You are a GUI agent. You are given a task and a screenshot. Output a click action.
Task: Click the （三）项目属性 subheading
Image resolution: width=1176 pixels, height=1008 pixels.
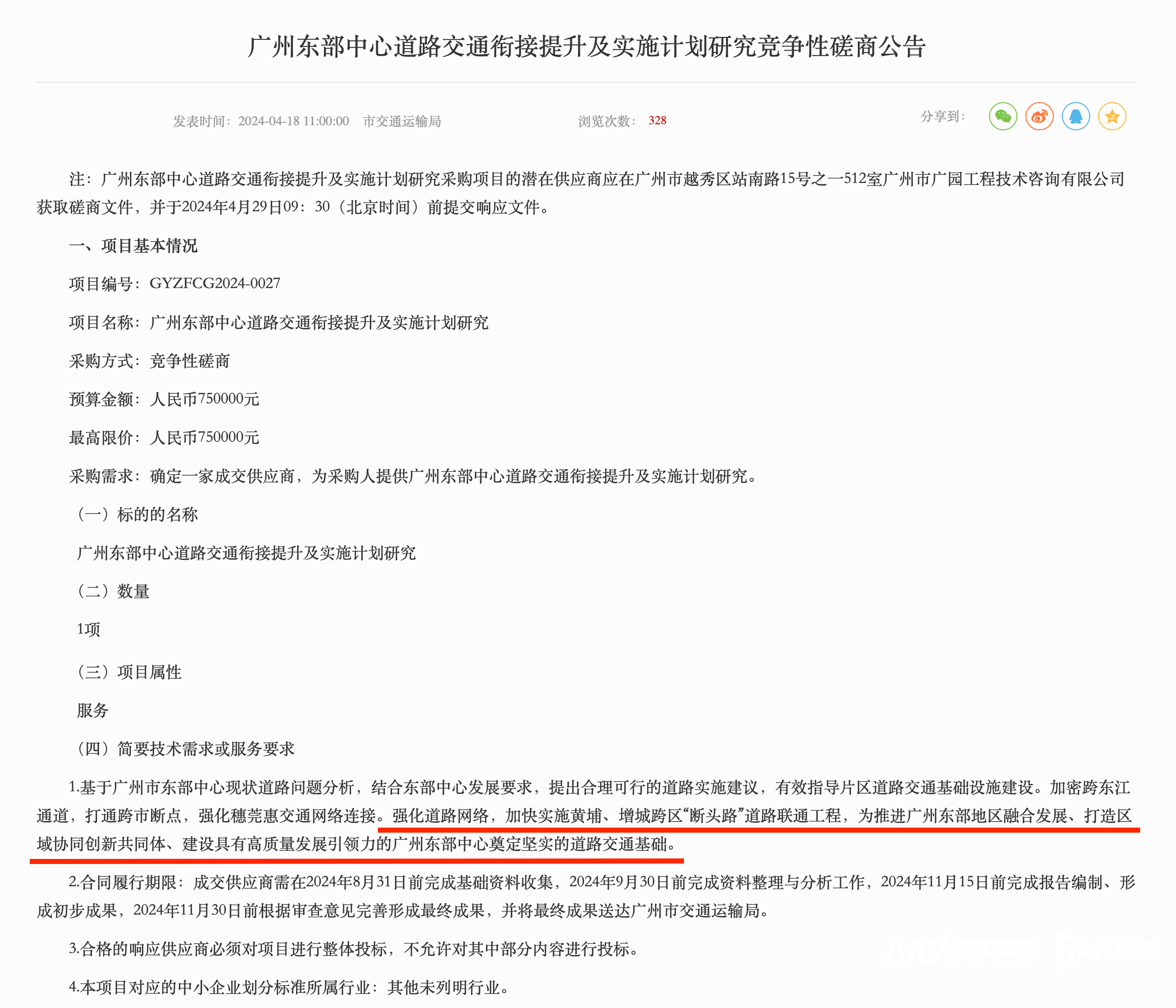click(128, 672)
